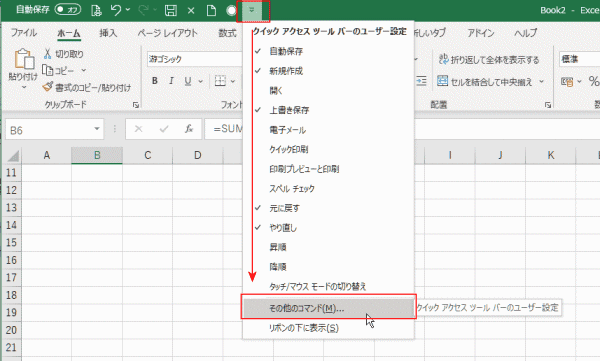Image resolution: width=600 pixels, height=361 pixels.
Task: Switch to the 挿入 ribbon tab
Action: (108, 33)
